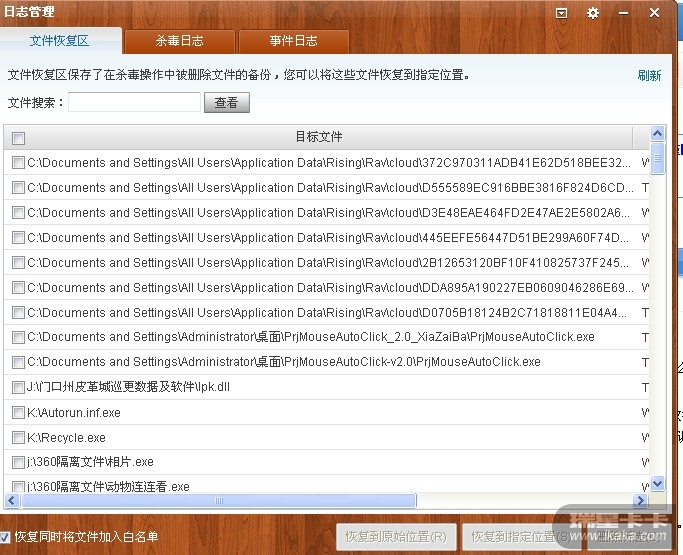Image resolution: width=683 pixels, height=555 pixels.
Task: Click the horizontal scrollbar left arrow
Action: [x=12, y=501]
